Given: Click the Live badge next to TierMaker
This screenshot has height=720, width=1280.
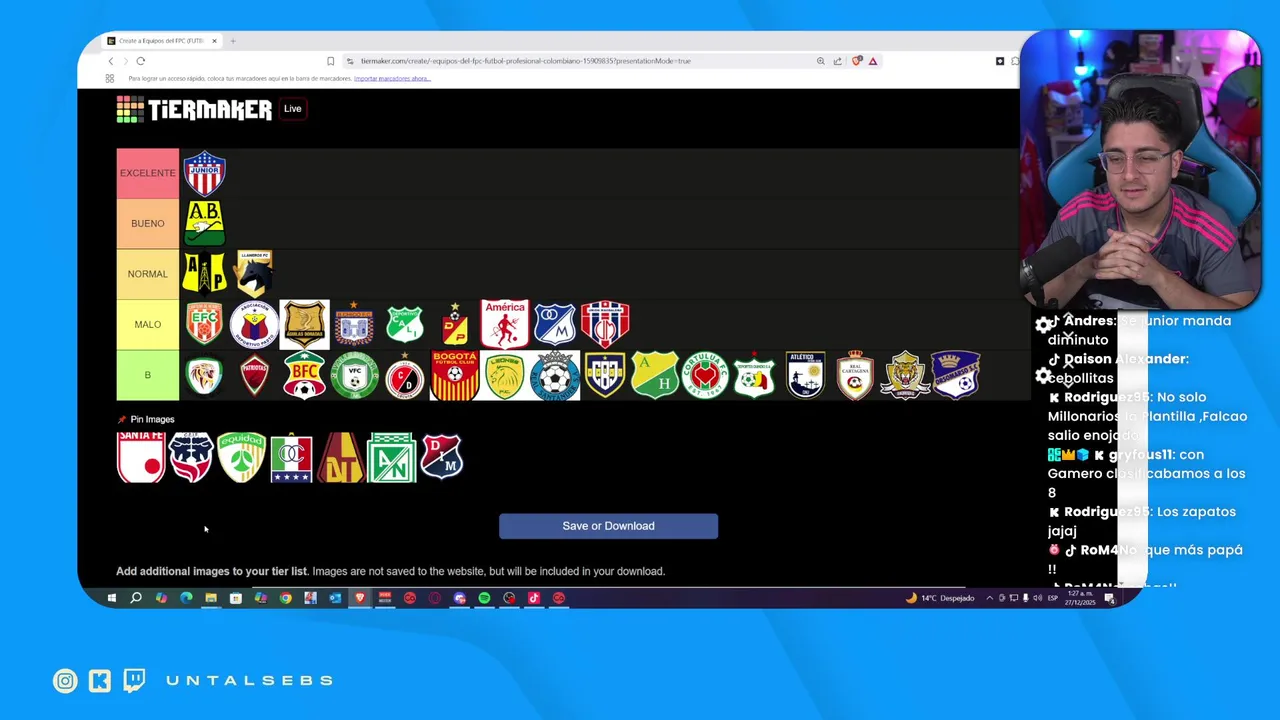Looking at the screenshot, I should [292, 108].
